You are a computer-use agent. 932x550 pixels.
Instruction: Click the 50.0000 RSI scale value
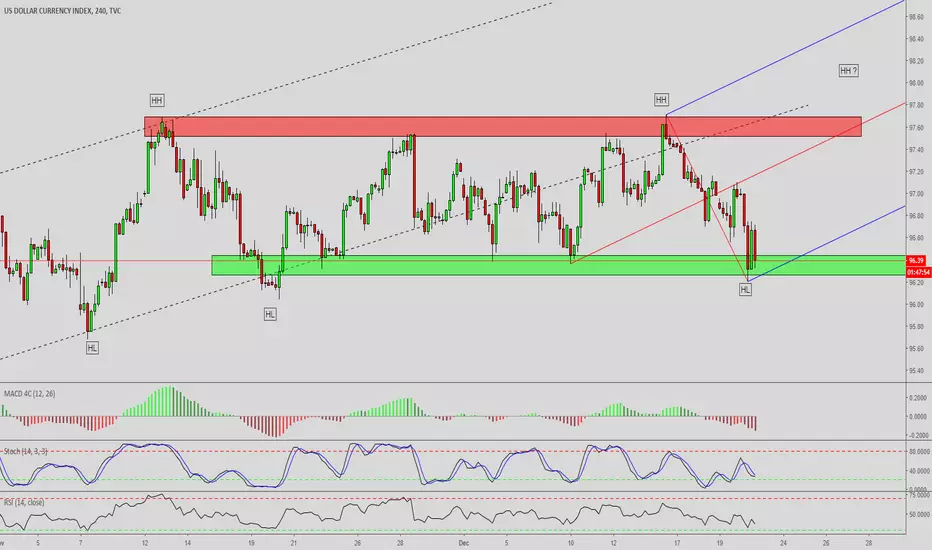click(x=919, y=514)
